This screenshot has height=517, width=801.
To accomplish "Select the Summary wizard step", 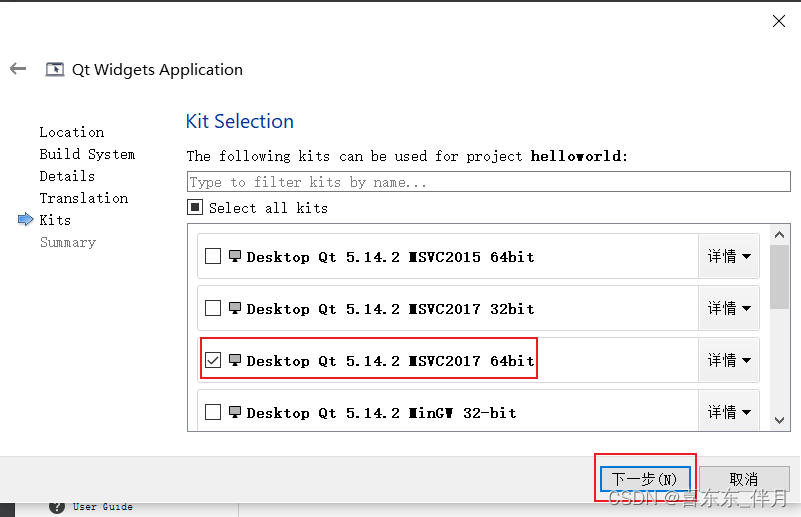I will pyautogui.click(x=68, y=242).
